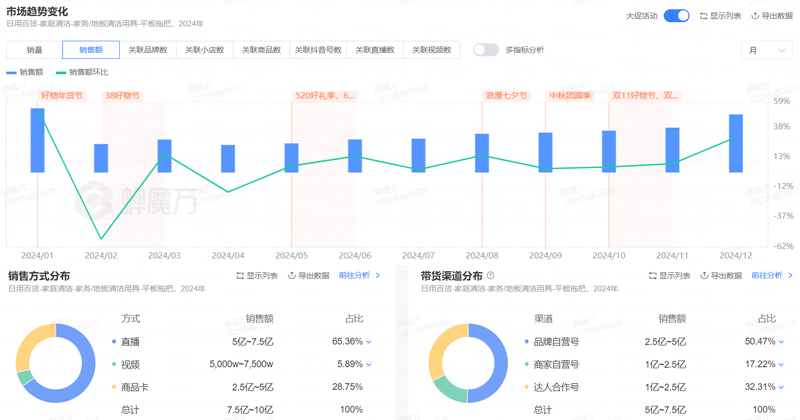Open the 月 time granularity dropdown

[767, 50]
